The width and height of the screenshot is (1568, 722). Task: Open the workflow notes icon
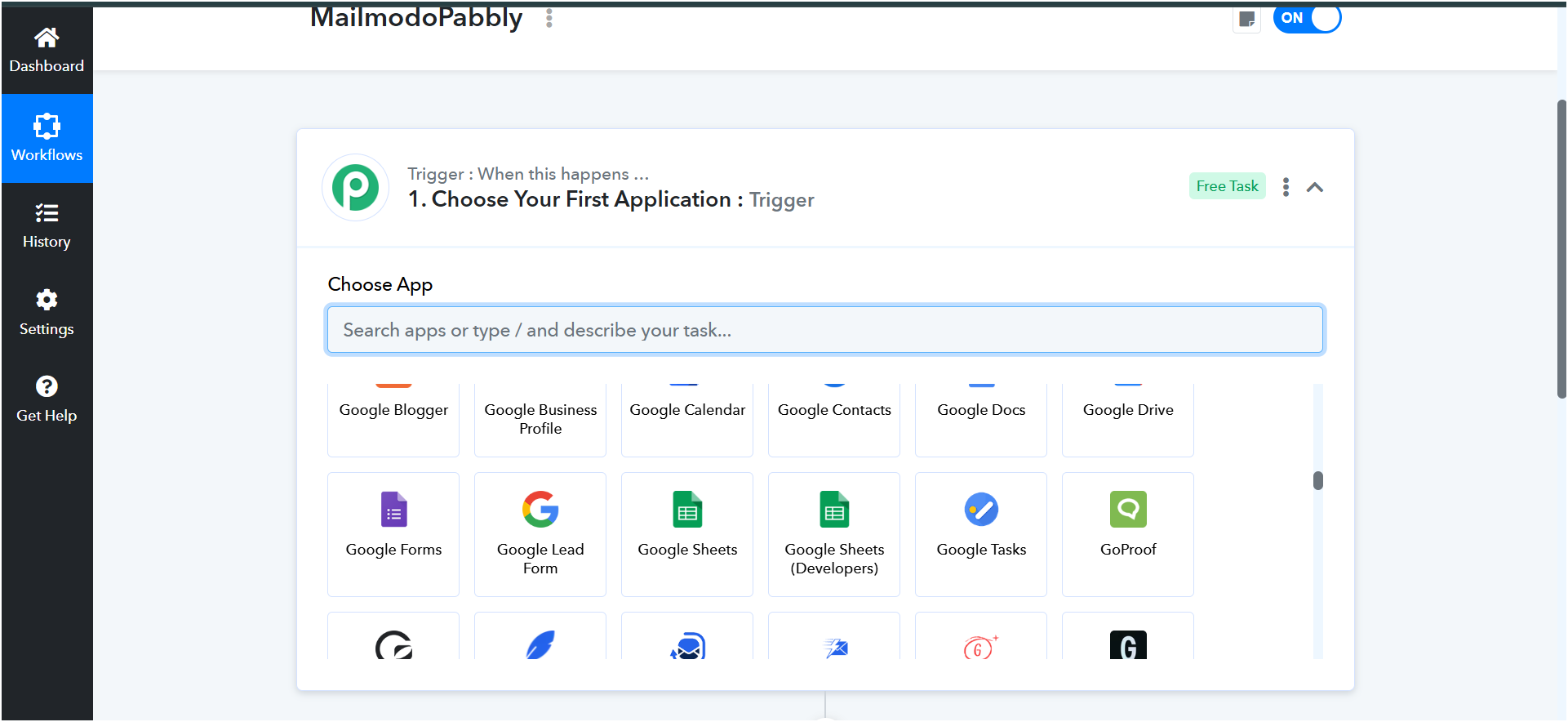(1246, 19)
